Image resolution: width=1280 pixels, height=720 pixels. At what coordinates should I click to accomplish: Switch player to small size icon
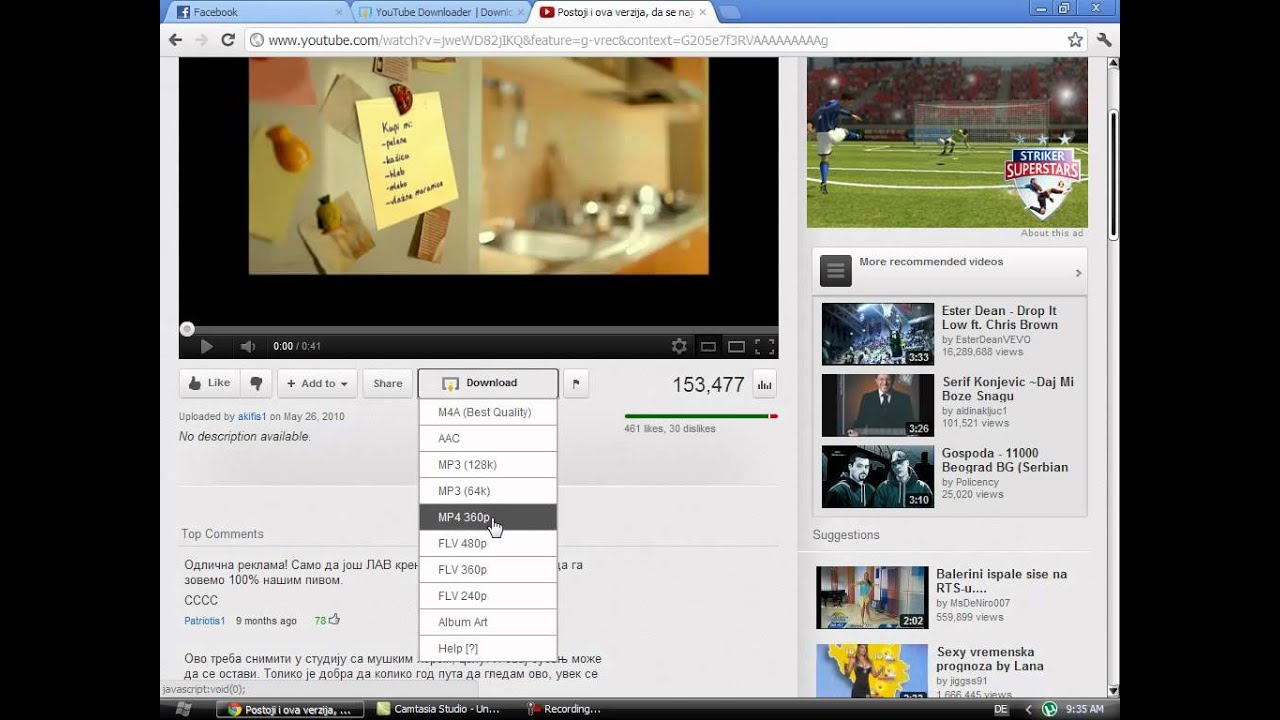708,347
